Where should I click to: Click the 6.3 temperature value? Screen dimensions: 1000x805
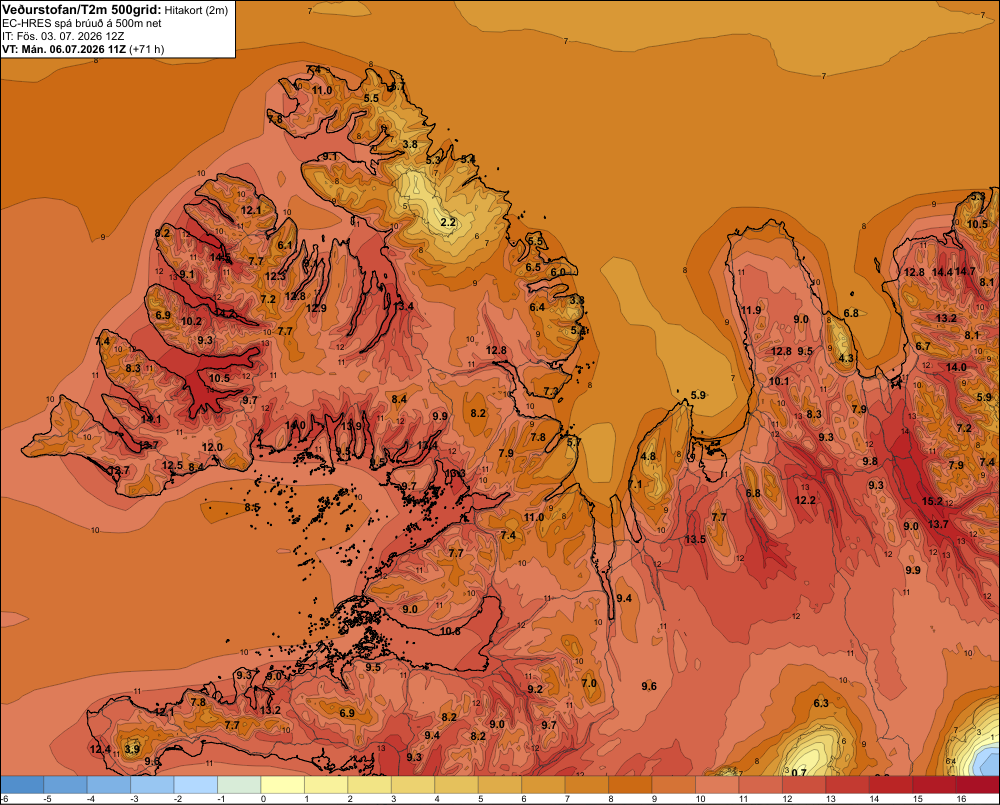pyautogui.click(x=821, y=703)
